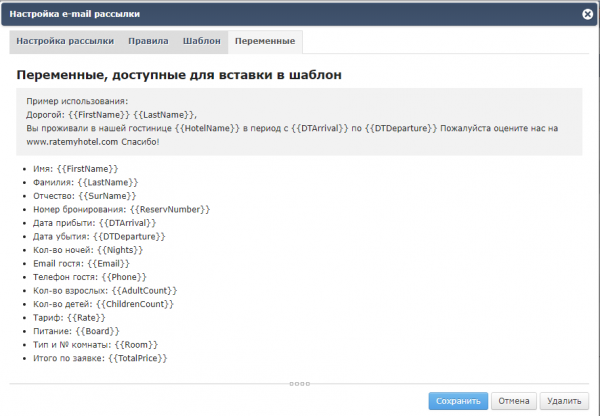Close the e-mail settings dialog
This screenshot has width=600, height=416.
586,14
